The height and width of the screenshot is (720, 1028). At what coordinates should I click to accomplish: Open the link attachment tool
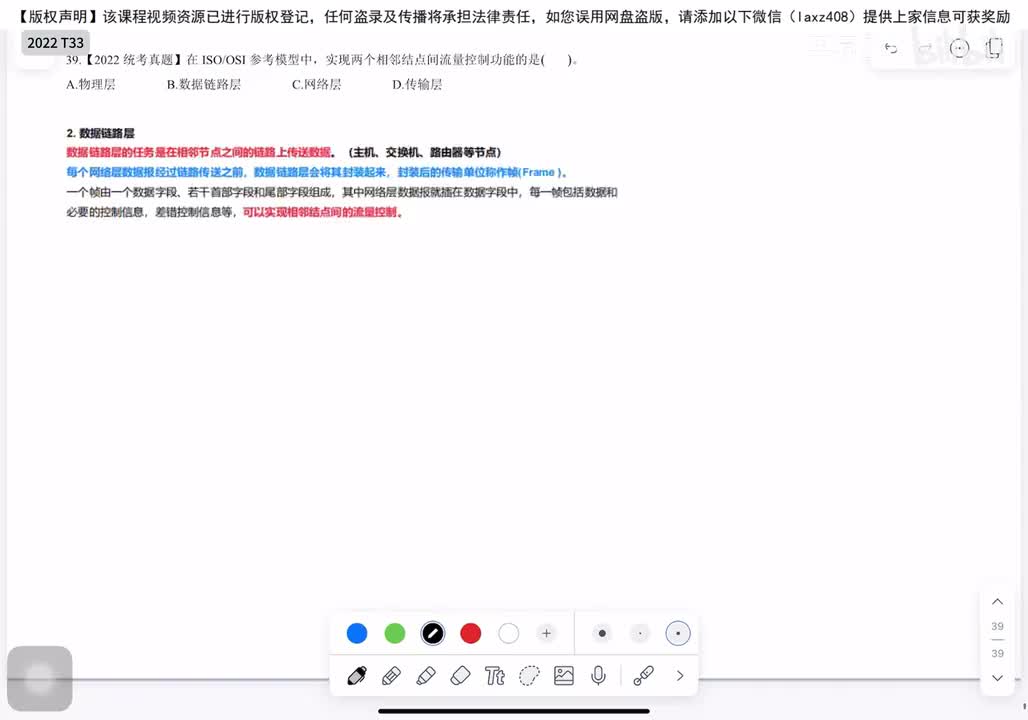[644, 675]
